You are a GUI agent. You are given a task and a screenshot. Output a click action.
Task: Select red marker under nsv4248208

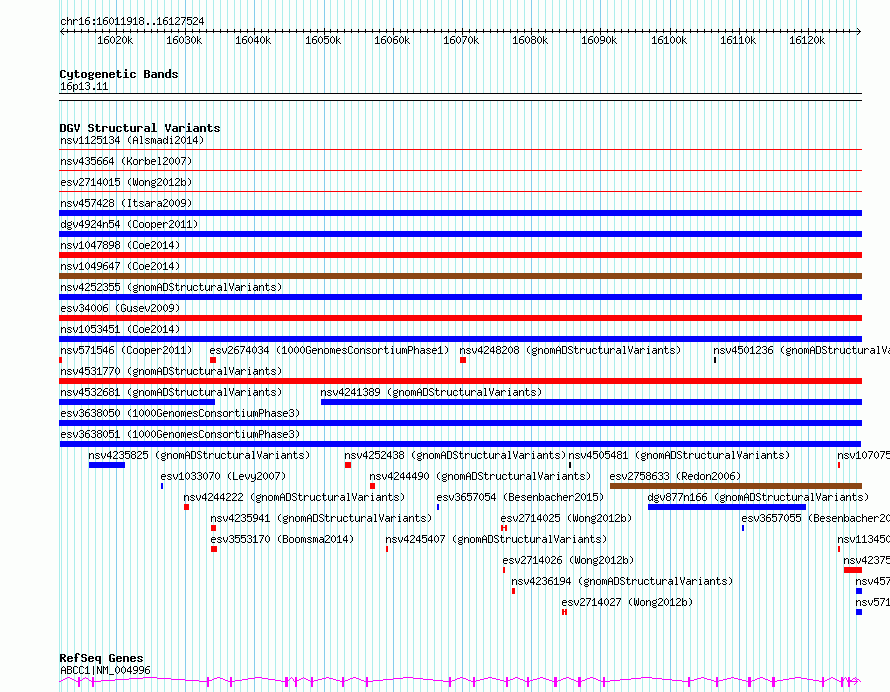point(463,360)
